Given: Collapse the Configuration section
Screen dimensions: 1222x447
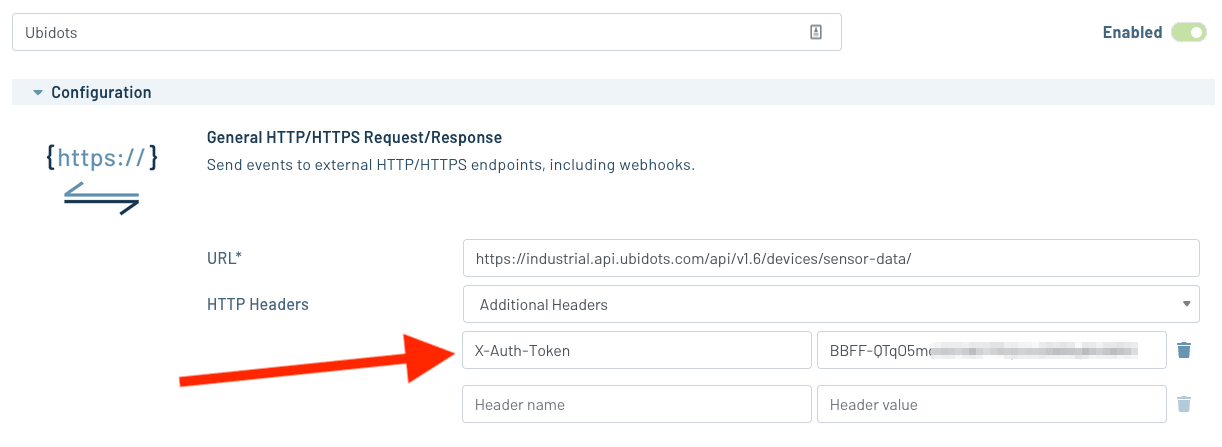Looking at the screenshot, I should 38,93.
